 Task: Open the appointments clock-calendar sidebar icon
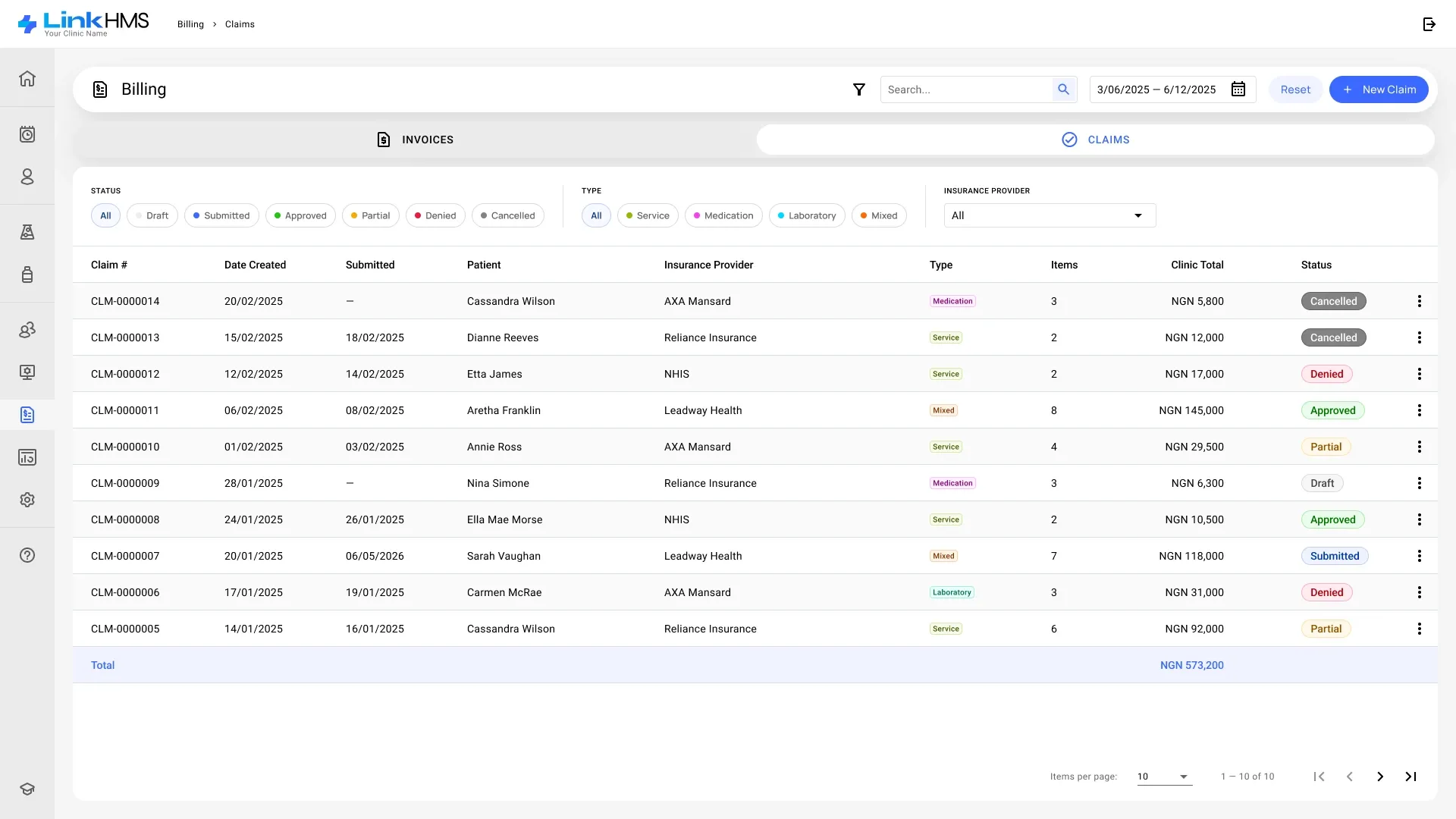27,134
